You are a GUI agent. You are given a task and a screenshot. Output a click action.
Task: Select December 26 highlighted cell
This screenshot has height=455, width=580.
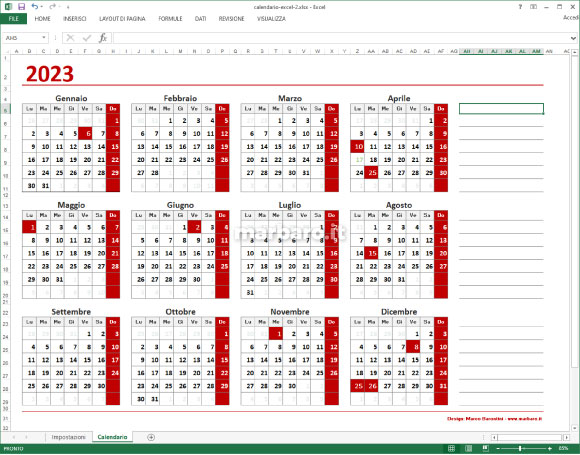pos(371,386)
